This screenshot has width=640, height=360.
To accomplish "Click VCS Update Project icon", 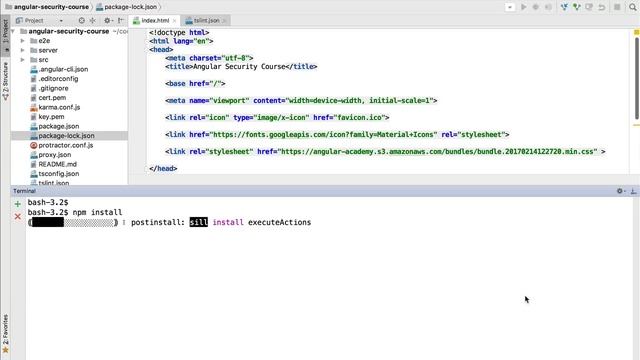I will 564,7.
